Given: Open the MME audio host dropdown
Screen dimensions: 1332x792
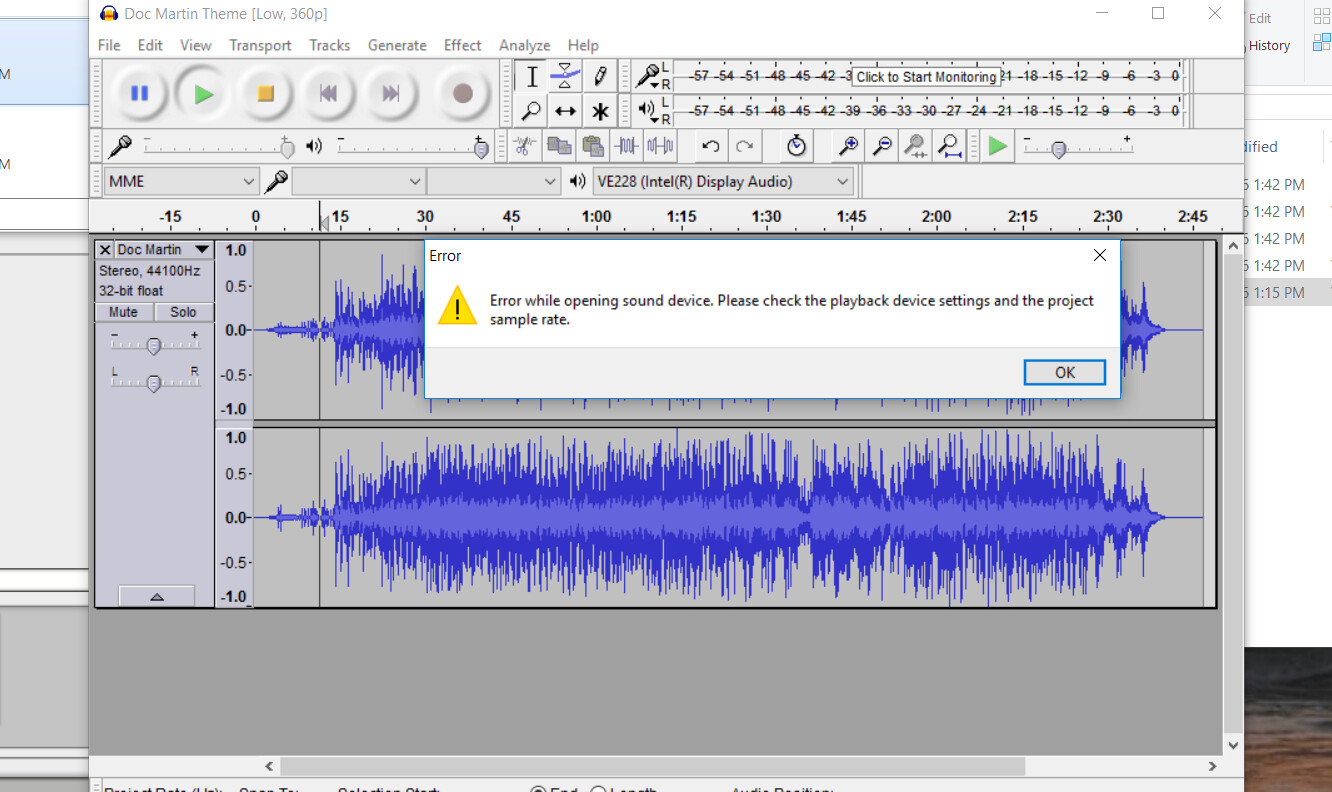Looking at the screenshot, I should tap(182, 181).
